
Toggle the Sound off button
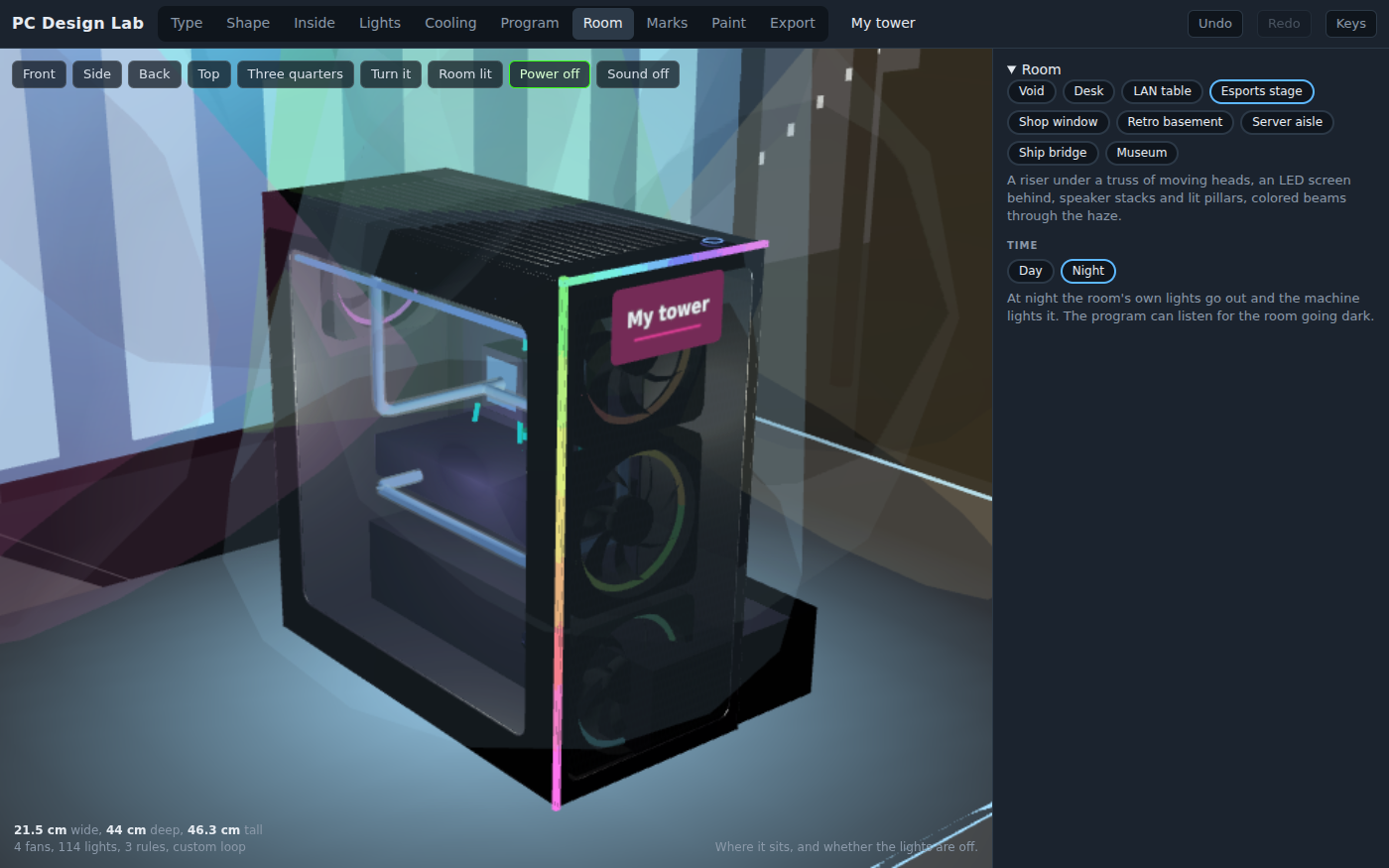(638, 74)
